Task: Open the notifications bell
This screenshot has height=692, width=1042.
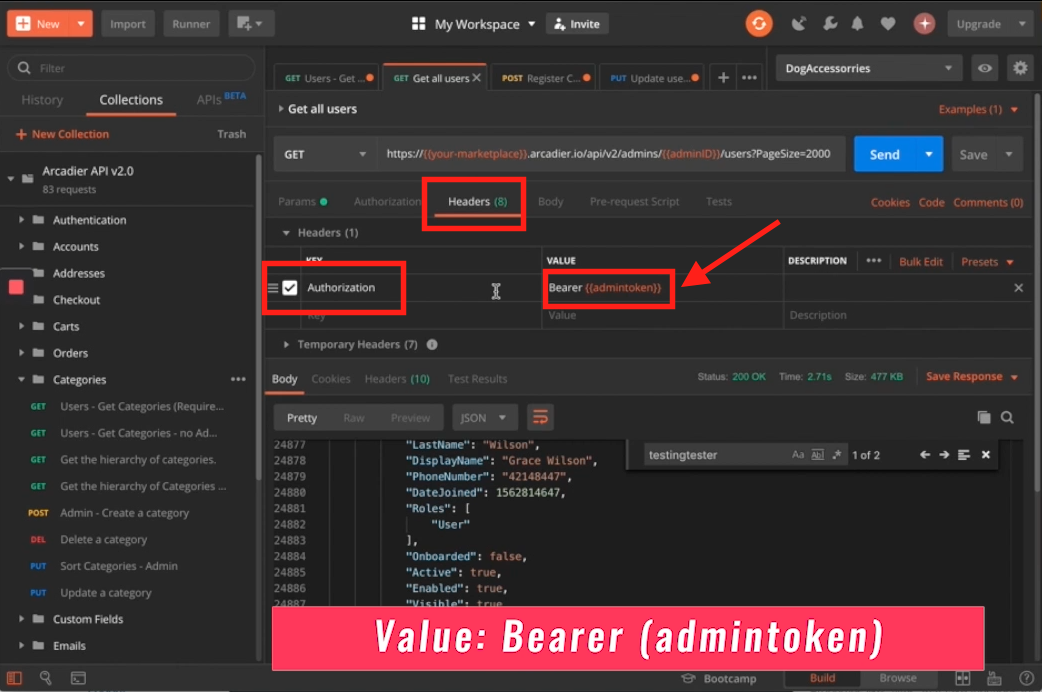Action: coord(857,24)
